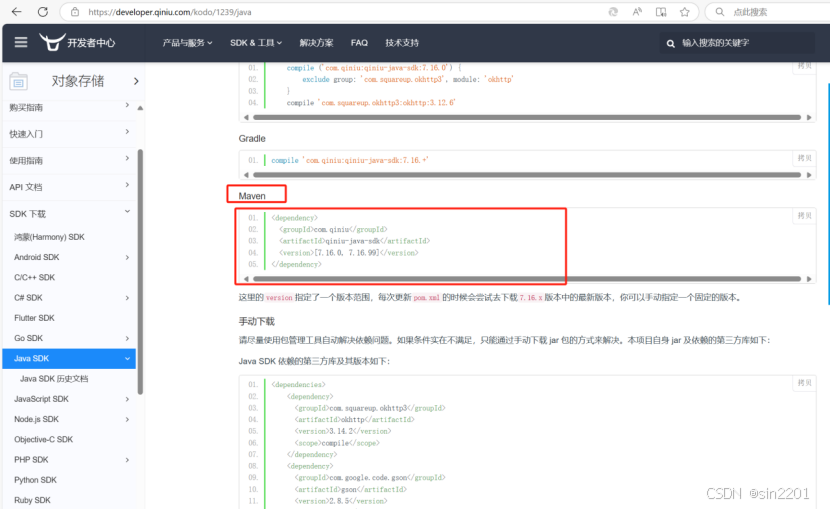The width and height of the screenshot is (831, 509).
Task: Expand JavaScript SDK chevron
Action: click(127, 399)
